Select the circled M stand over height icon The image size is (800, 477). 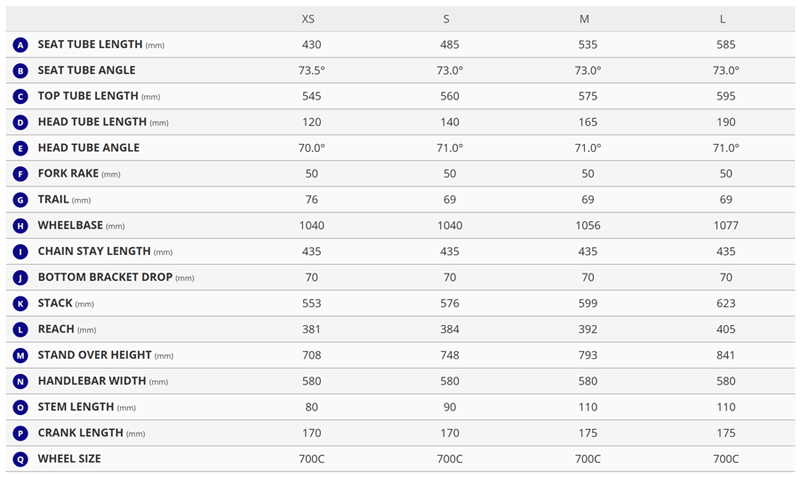(x=20, y=356)
